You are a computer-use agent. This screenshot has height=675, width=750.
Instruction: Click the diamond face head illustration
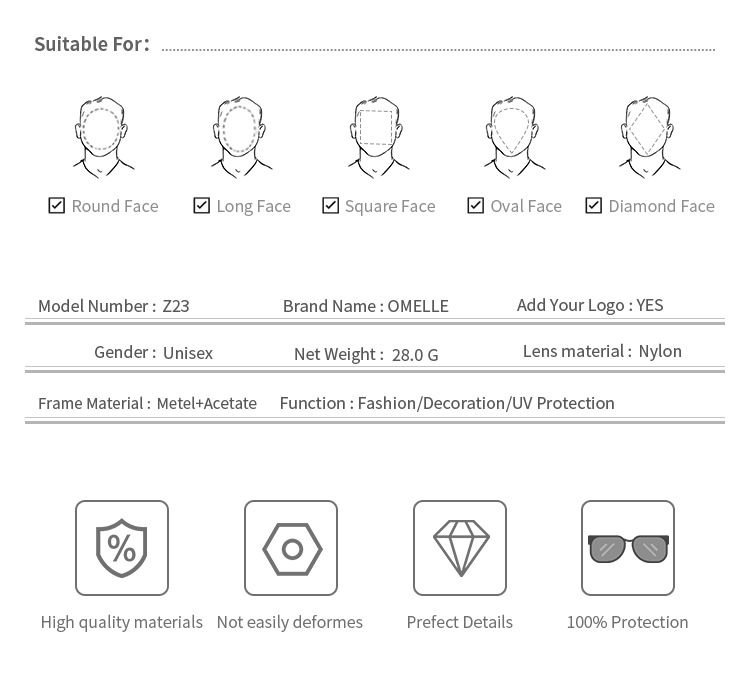(x=648, y=136)
